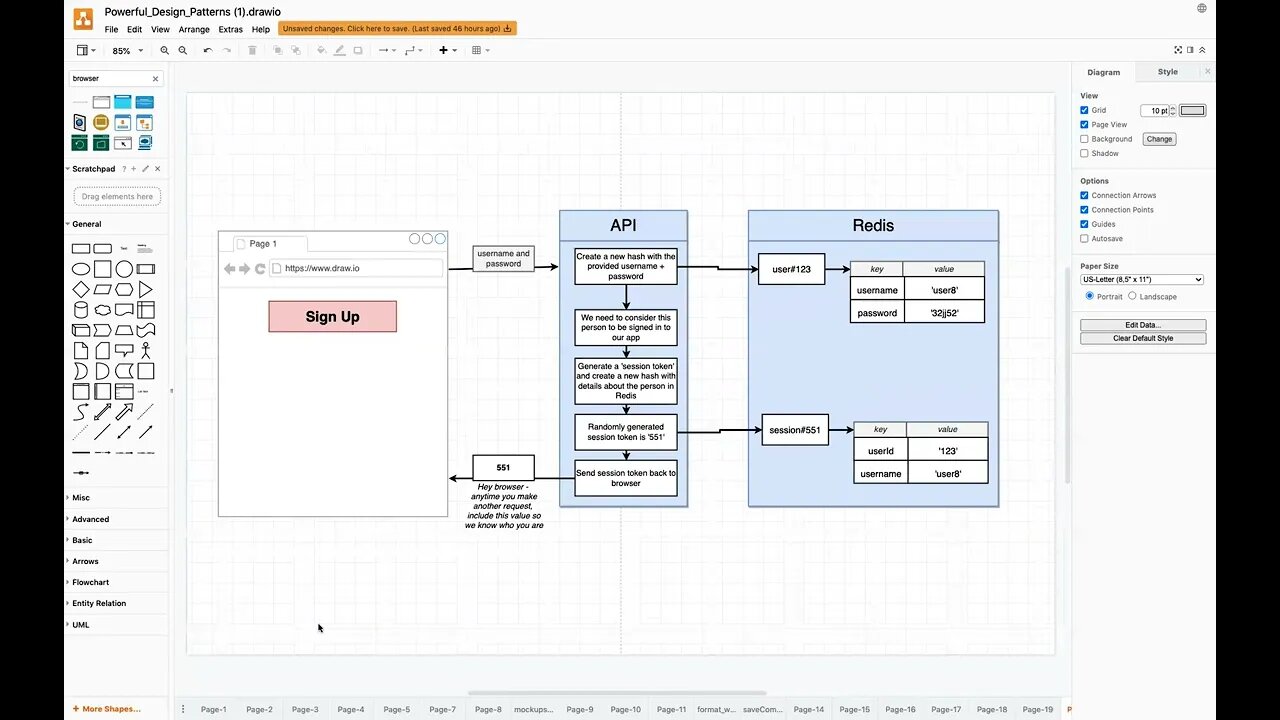Select Landscape orientation radio button

[x=1132, y=296]
